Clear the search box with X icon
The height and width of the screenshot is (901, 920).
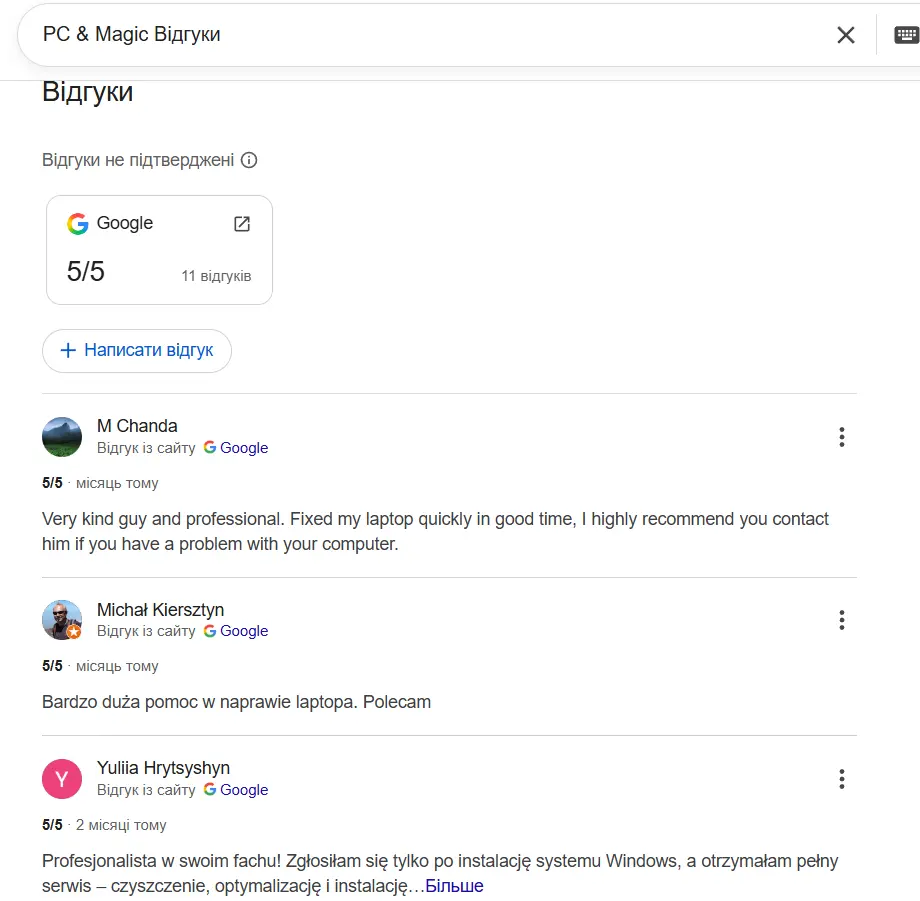[845, 35]
